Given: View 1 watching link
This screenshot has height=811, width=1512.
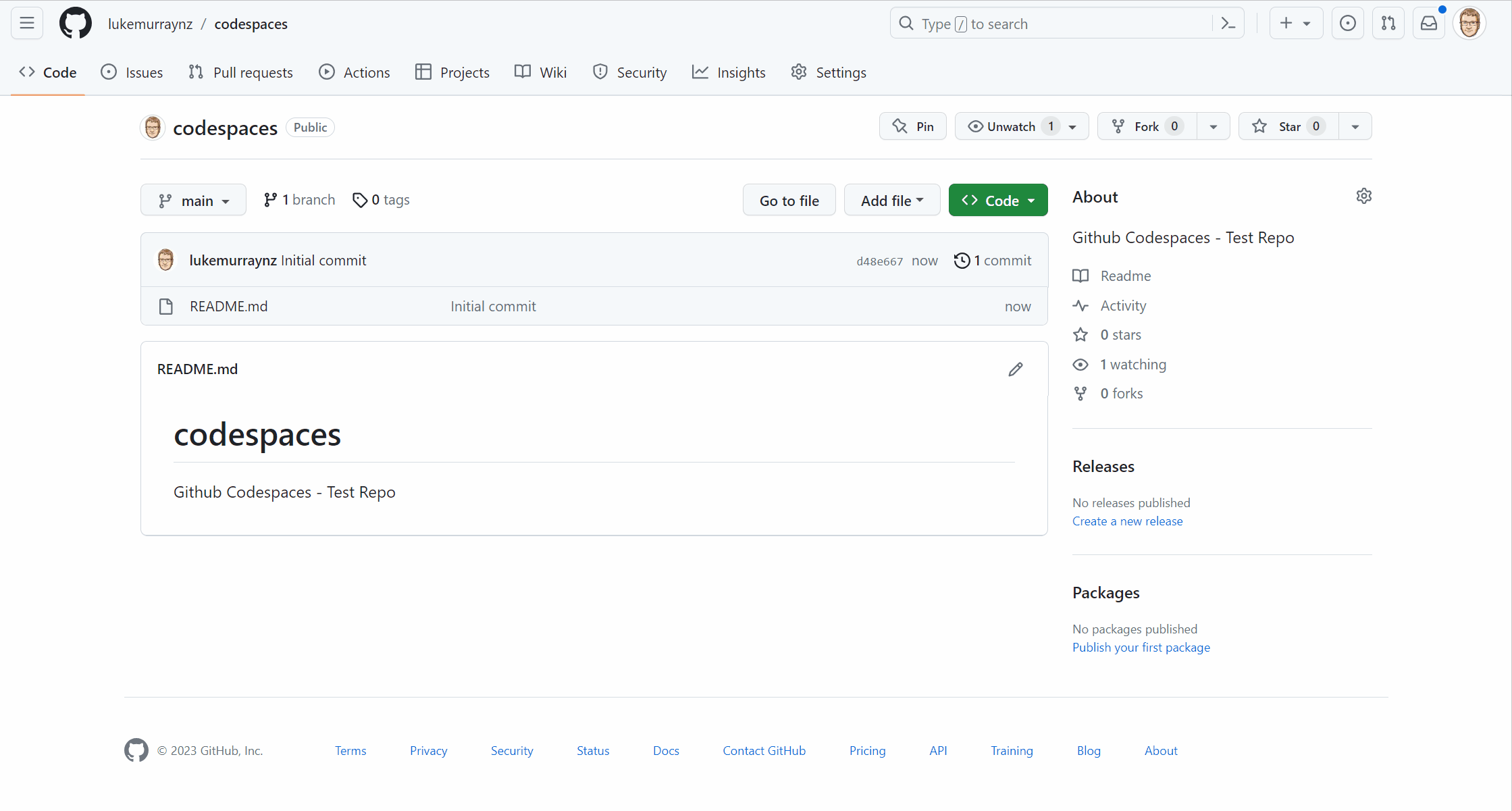Looking at the screenshot, I should point(1120,365).
